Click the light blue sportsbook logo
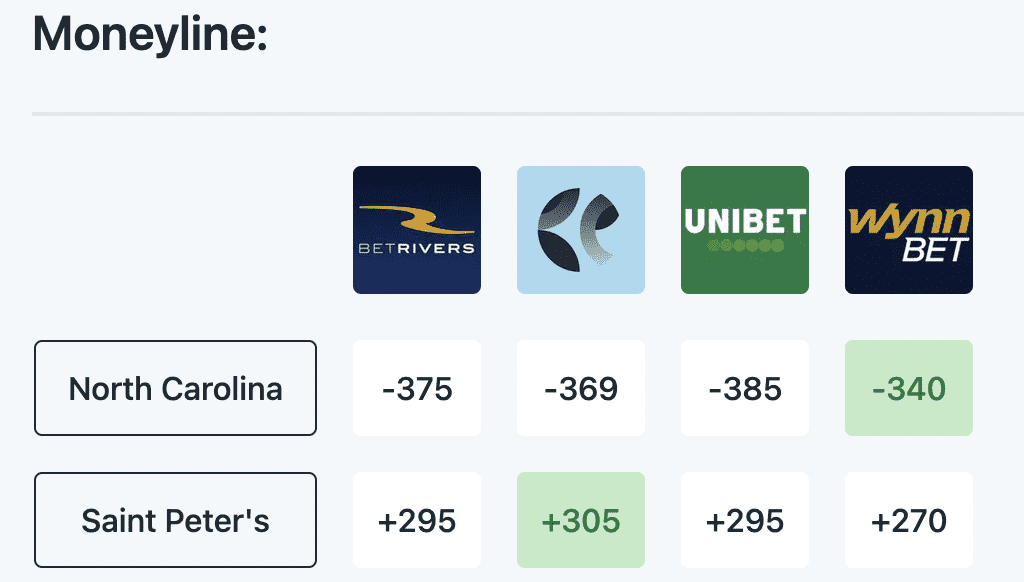 (581, 230)
